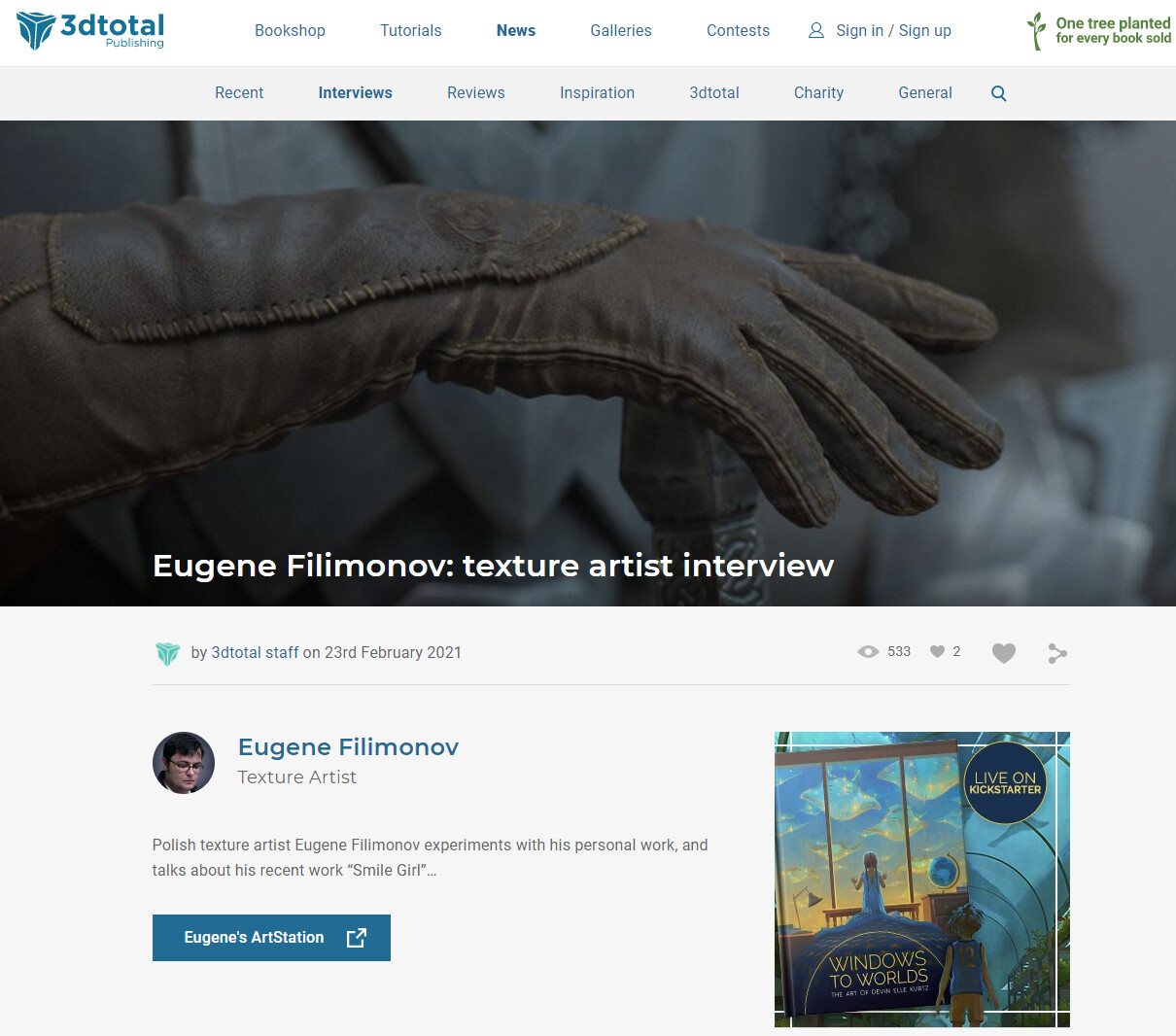Viewport: 1176px width, 1036px height.
Task: Open the search magnifier icon
Action: point(998,93)
